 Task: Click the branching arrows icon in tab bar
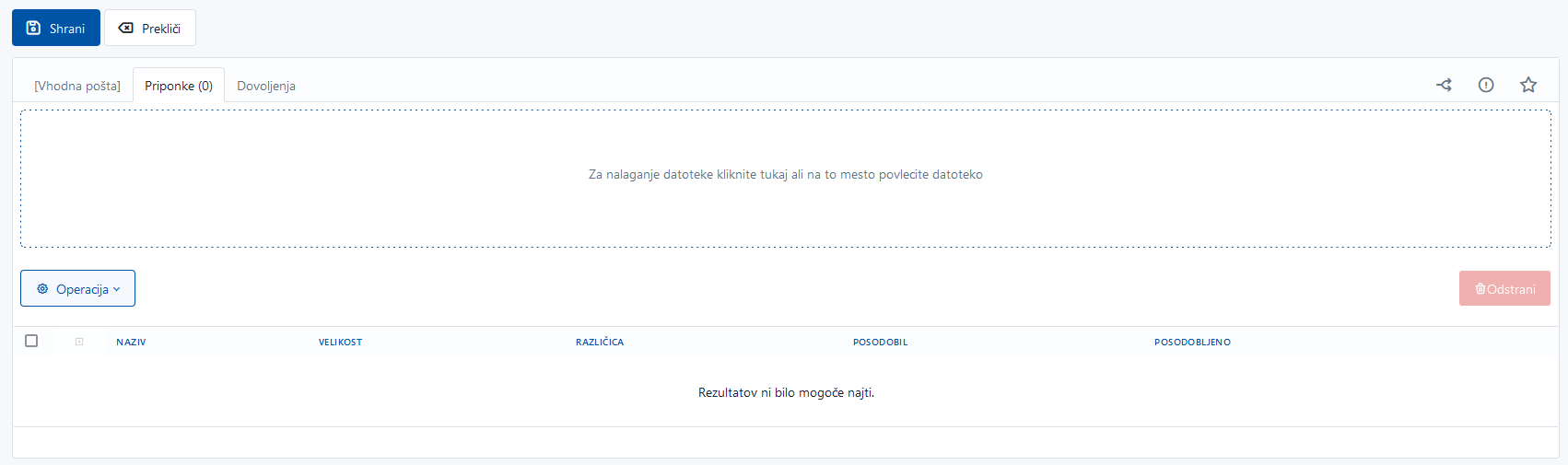(x=1444, y=85)
